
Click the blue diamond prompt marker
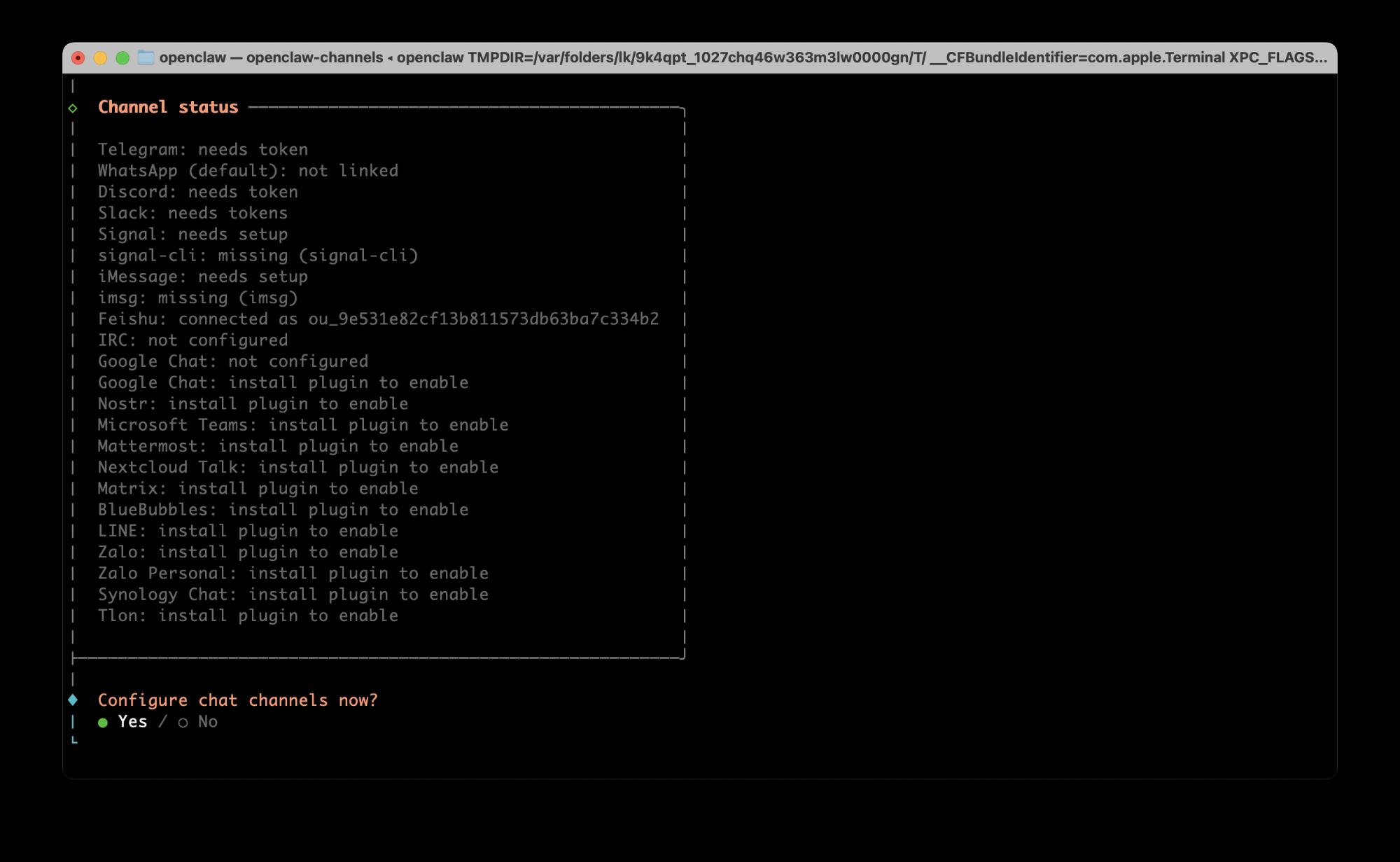[73, 700]
